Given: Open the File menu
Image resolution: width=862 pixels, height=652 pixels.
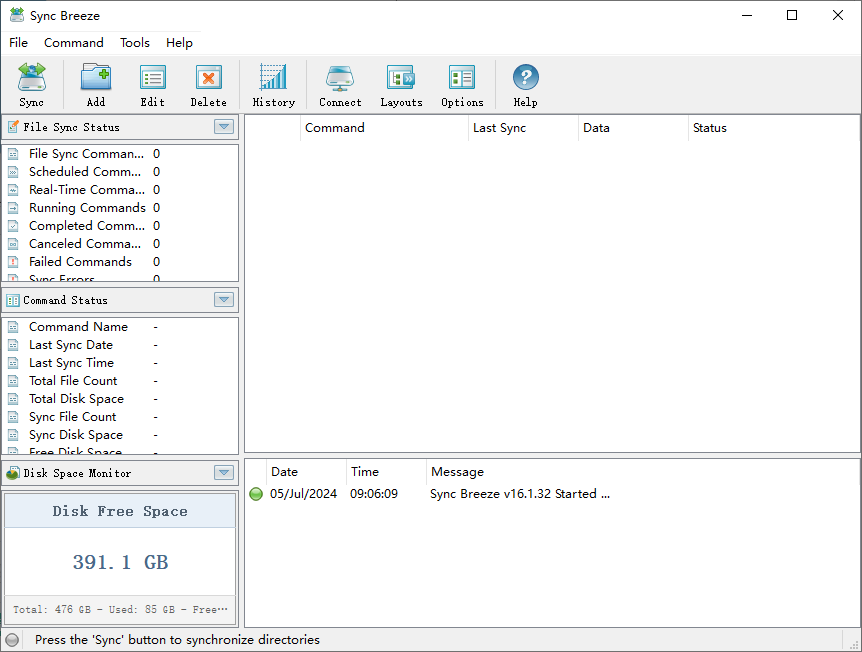Looking at the screenshot, I should [19, 43].
